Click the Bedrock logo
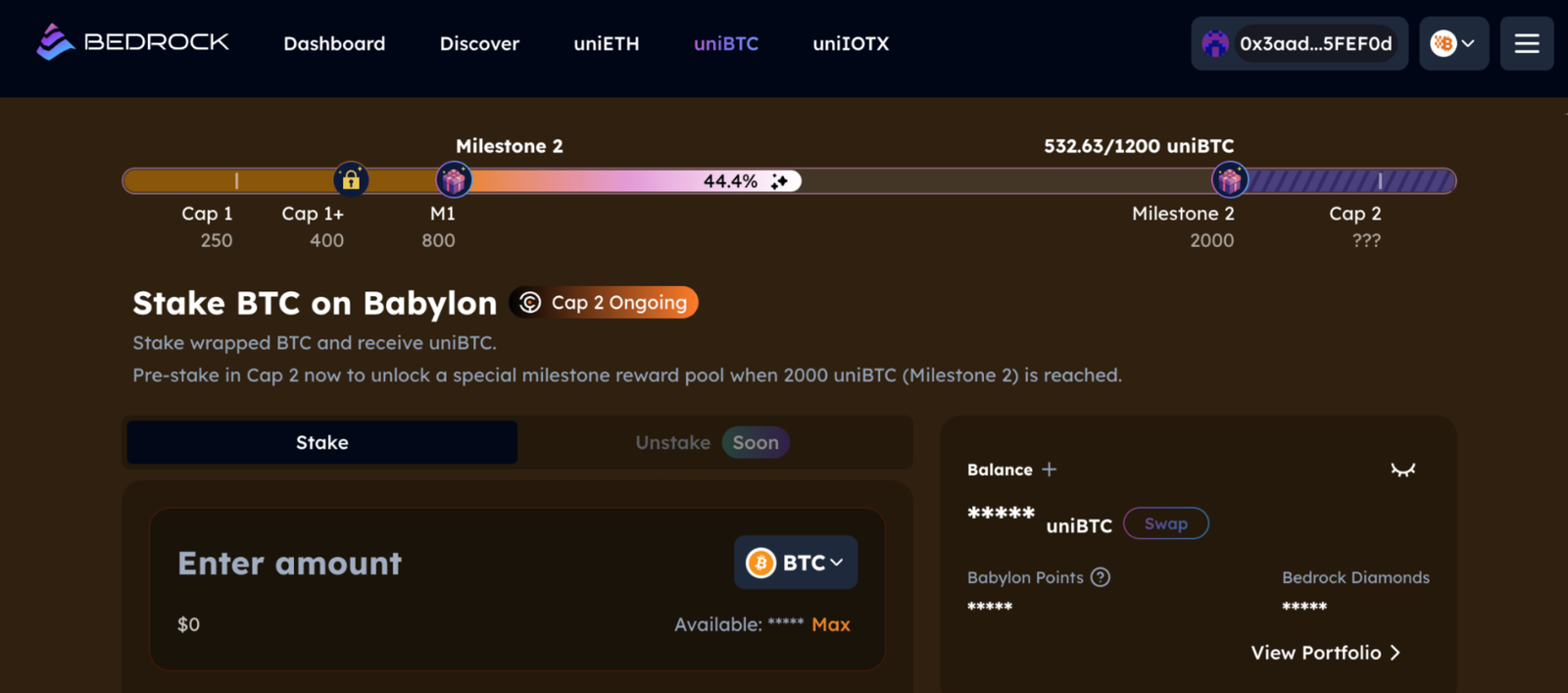Image resolution: width=1568 pixels, height=693 pixels. pos(132,42)
